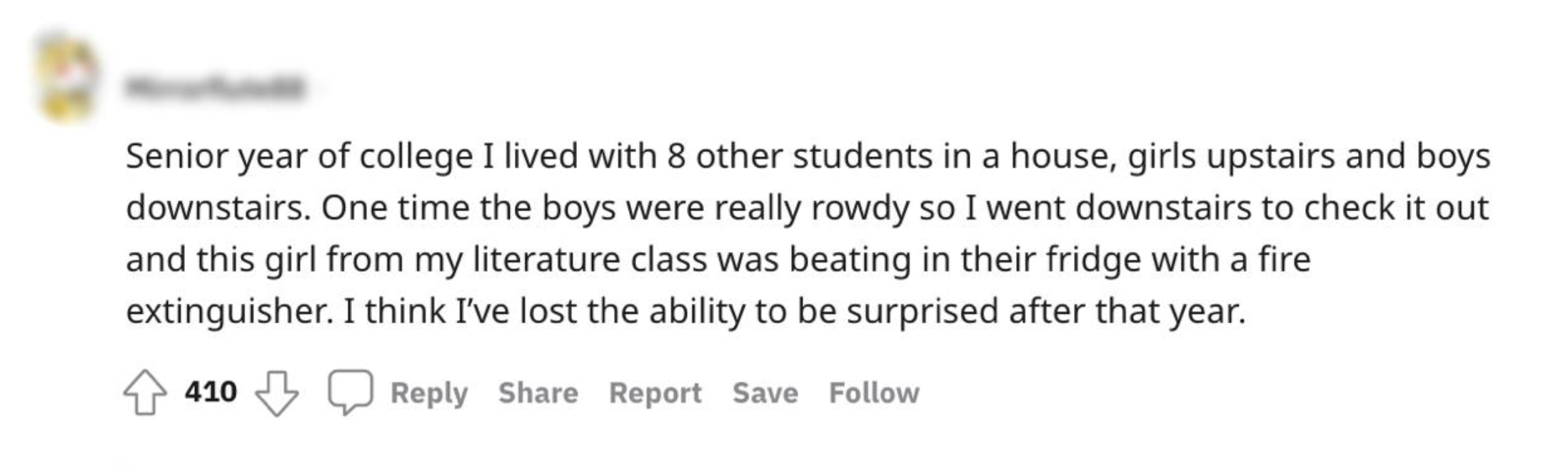The height and width of the screenshot is (471, 1568).
Task: Upvote the college house comment
Action: tap(145, 392)
